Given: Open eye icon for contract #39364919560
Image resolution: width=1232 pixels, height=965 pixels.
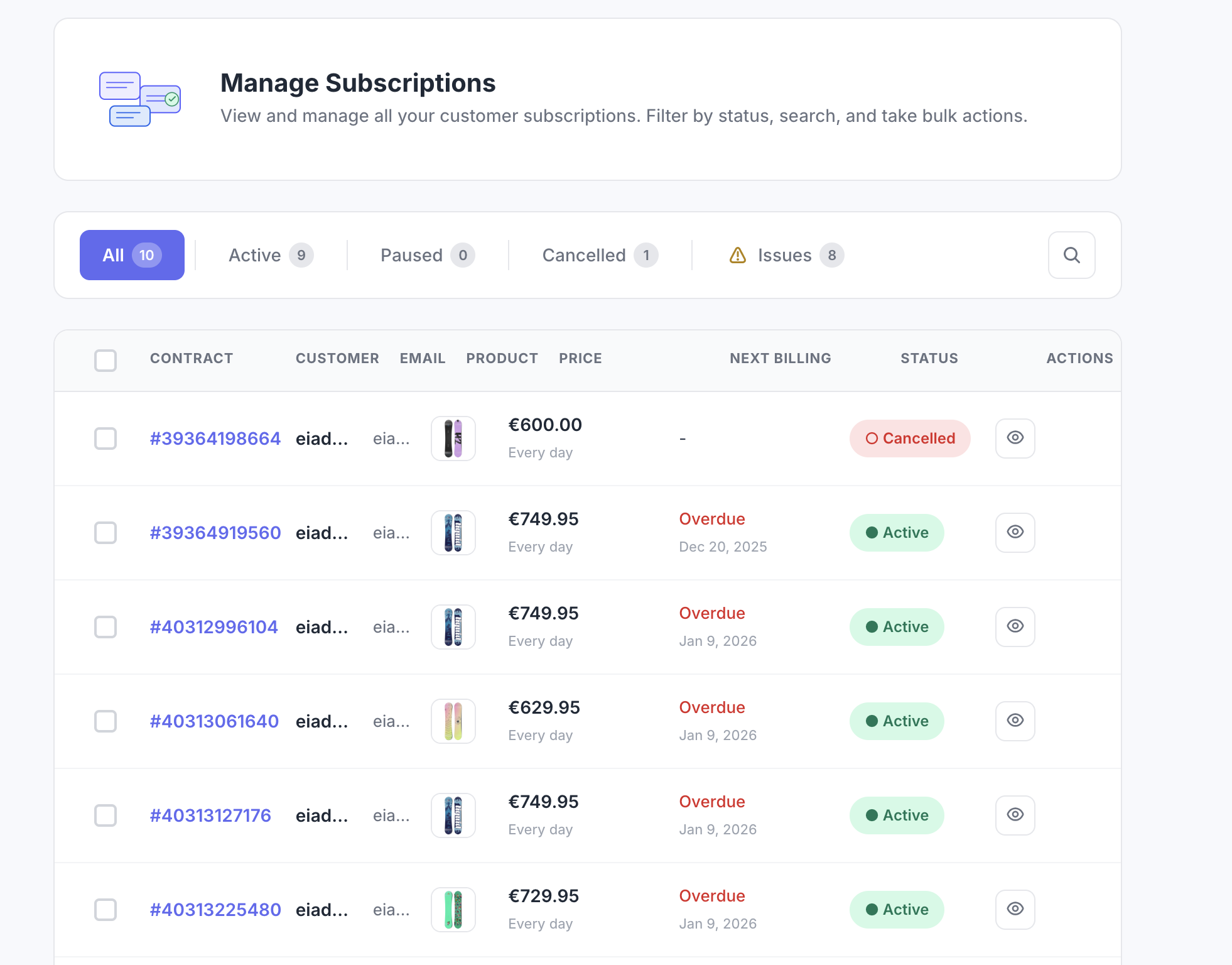Looking at the screenshot, I should (x=1015, y=532).
